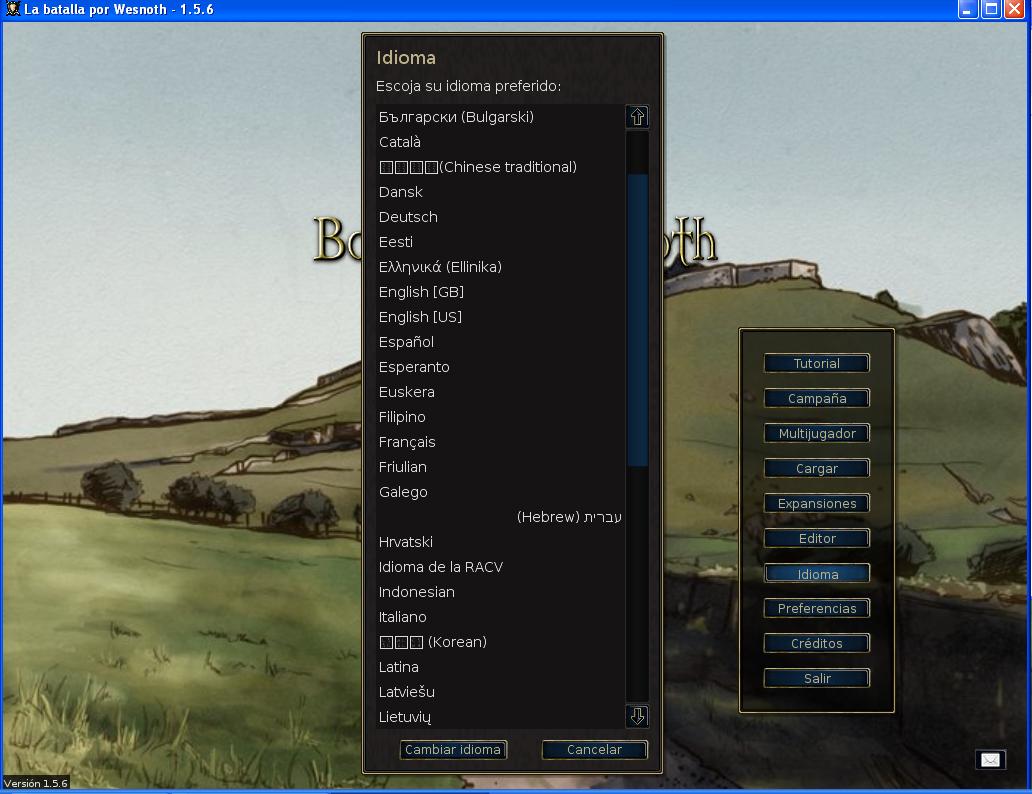Select Eesti language

[x=500, y=242]
